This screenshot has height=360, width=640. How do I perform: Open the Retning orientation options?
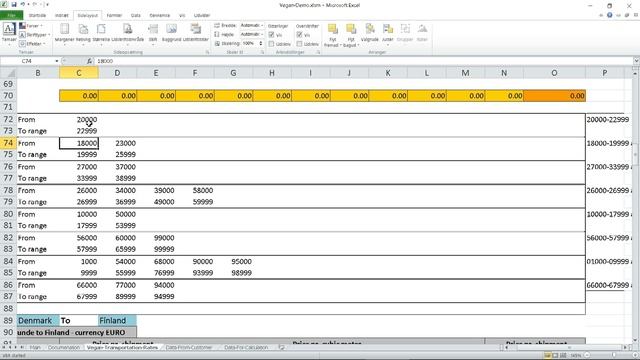pos(83,33)
